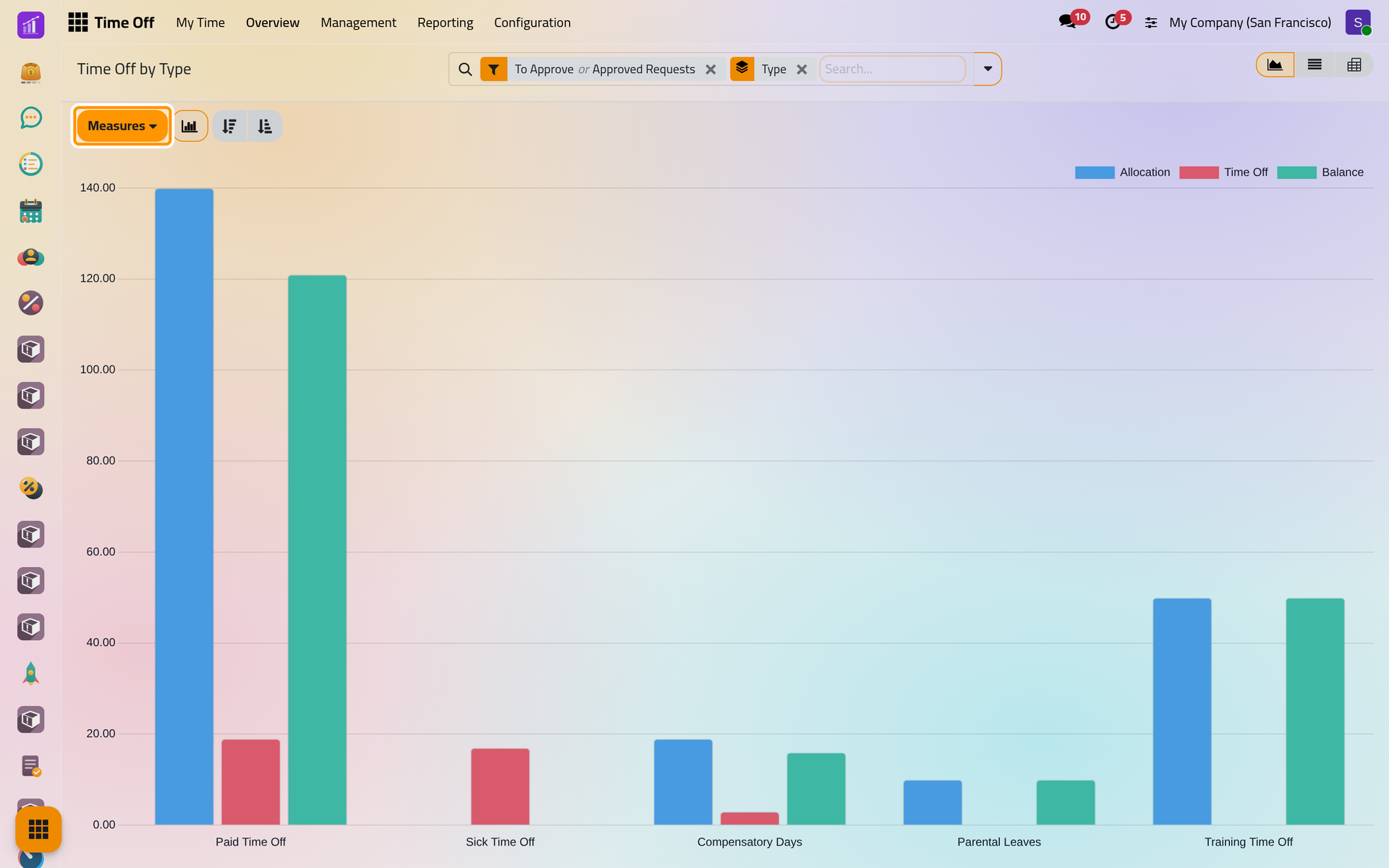Viewport: 1389px width, 868px height.
Task: Click the orange filter funnel icon
Action: coord(493,69)
